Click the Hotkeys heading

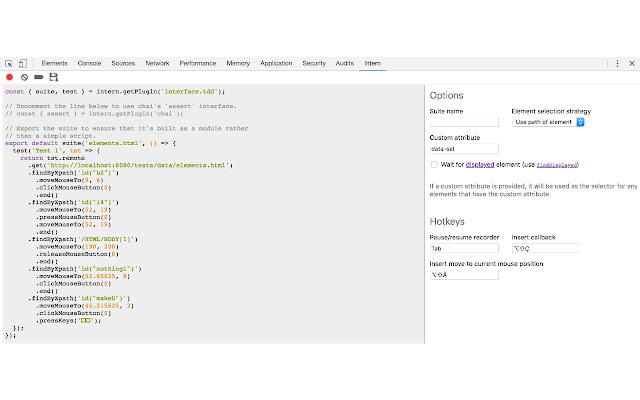click(447, 222)
